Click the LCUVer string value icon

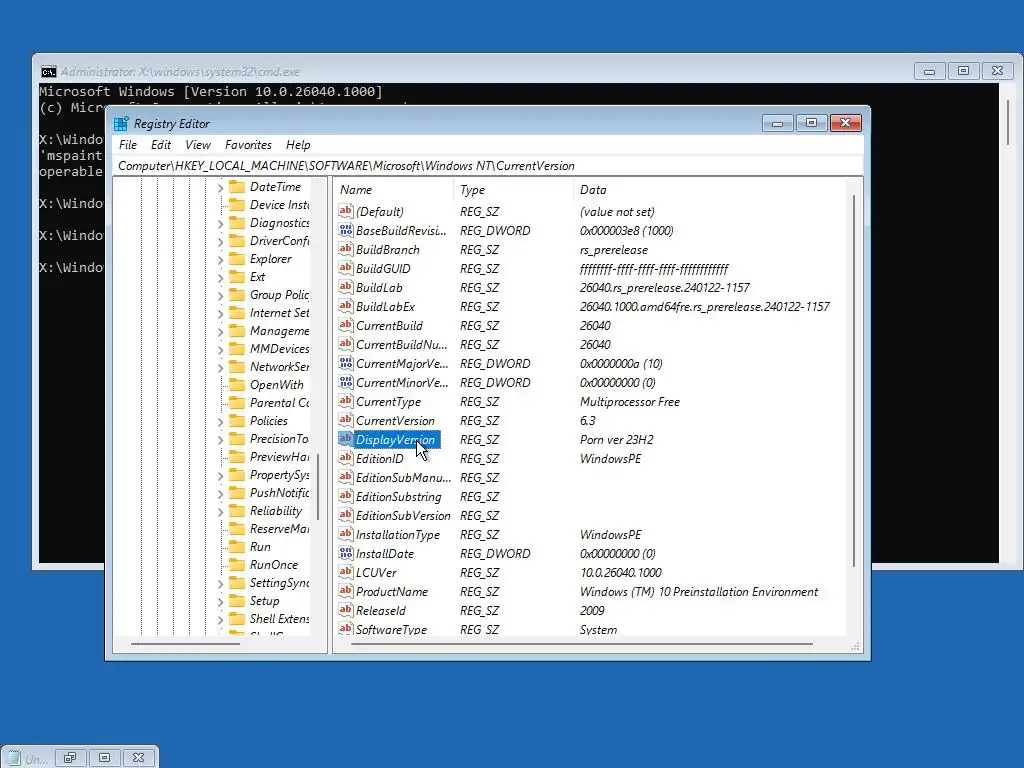pyautogui.click(x=345, y=571)
